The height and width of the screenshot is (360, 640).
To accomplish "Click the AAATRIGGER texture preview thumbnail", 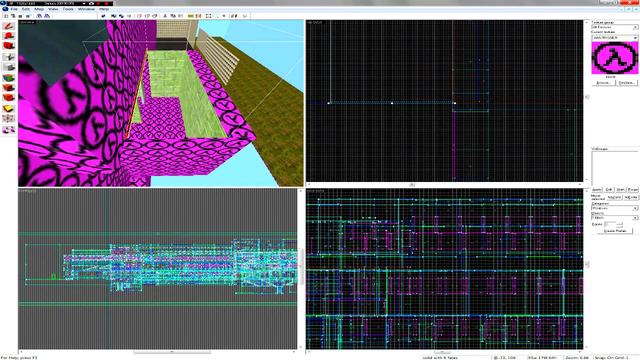I will [x=614, y=58].
